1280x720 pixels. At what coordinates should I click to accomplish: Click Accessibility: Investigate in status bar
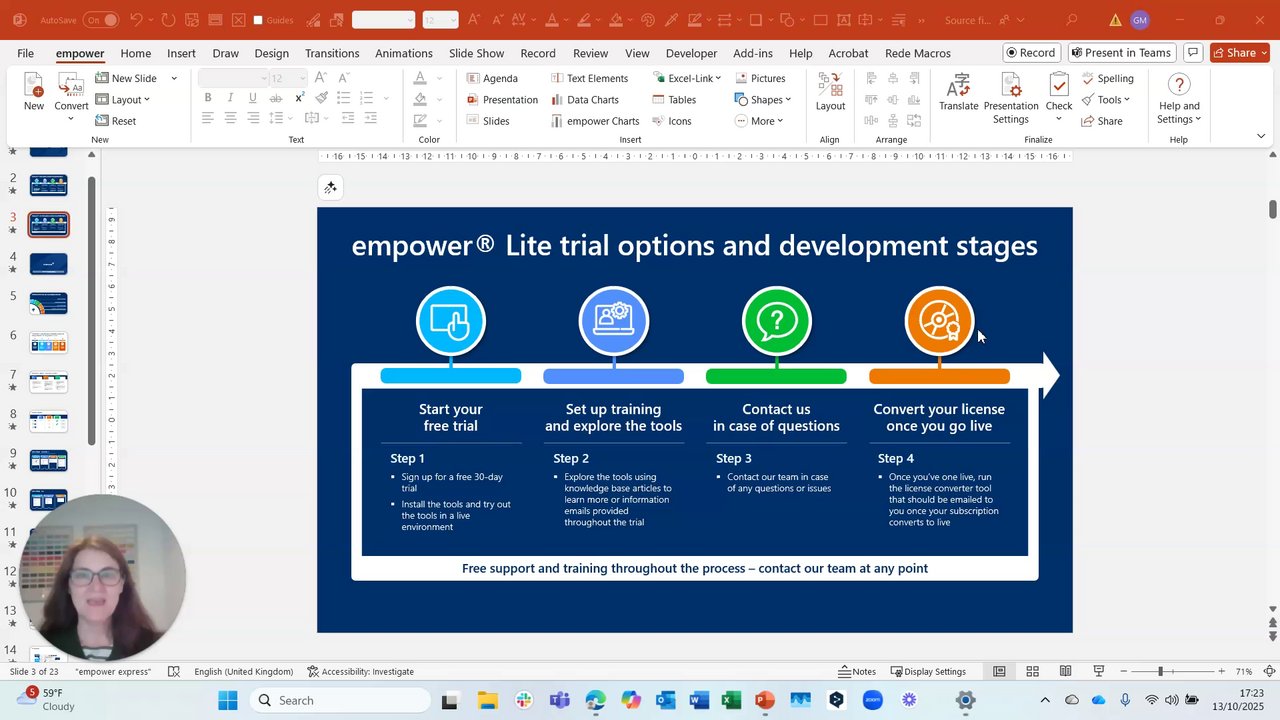[360, 672]
